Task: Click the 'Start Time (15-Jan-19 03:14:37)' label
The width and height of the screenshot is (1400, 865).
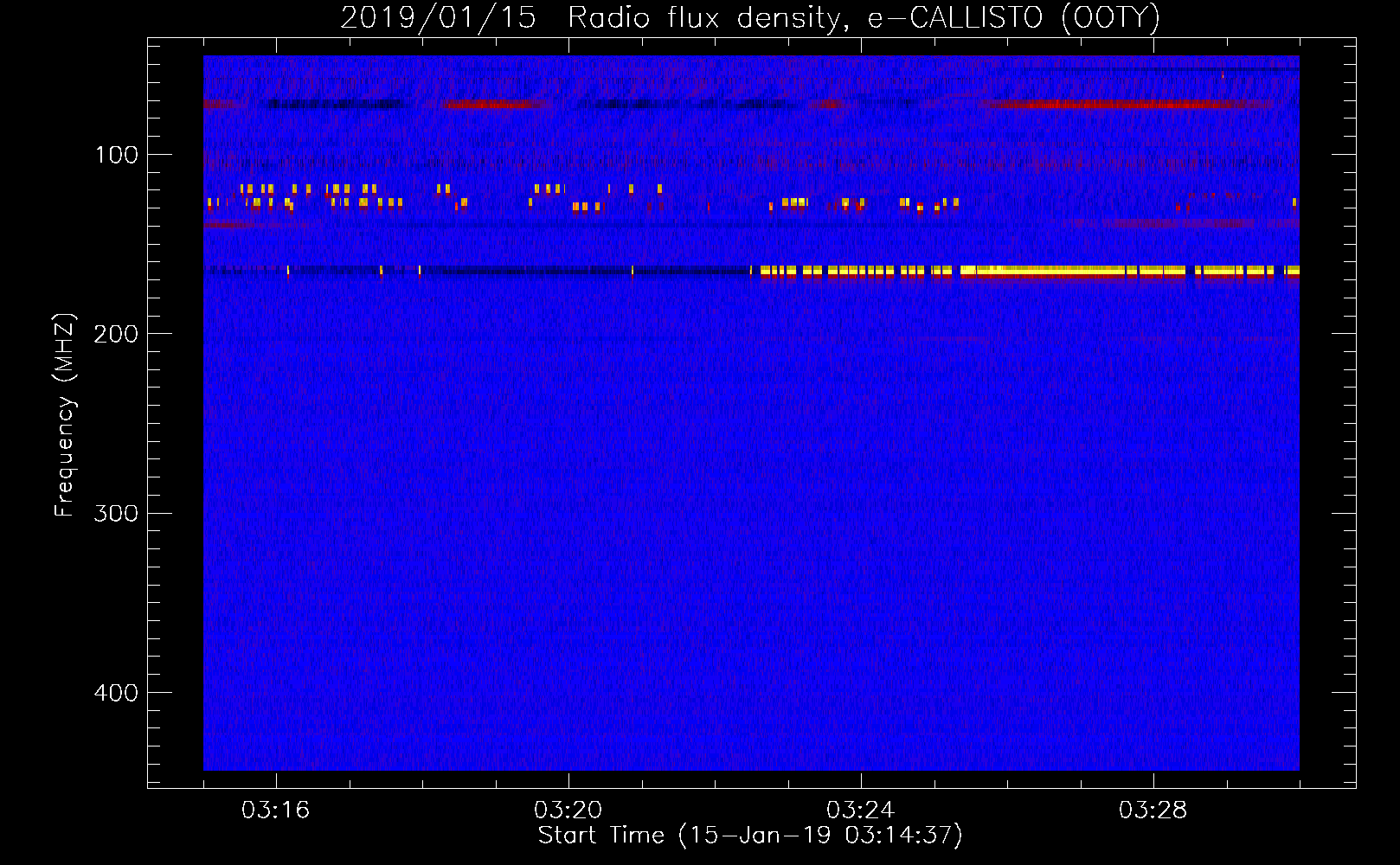Action: pyautogui.click(x=750, y=836)
